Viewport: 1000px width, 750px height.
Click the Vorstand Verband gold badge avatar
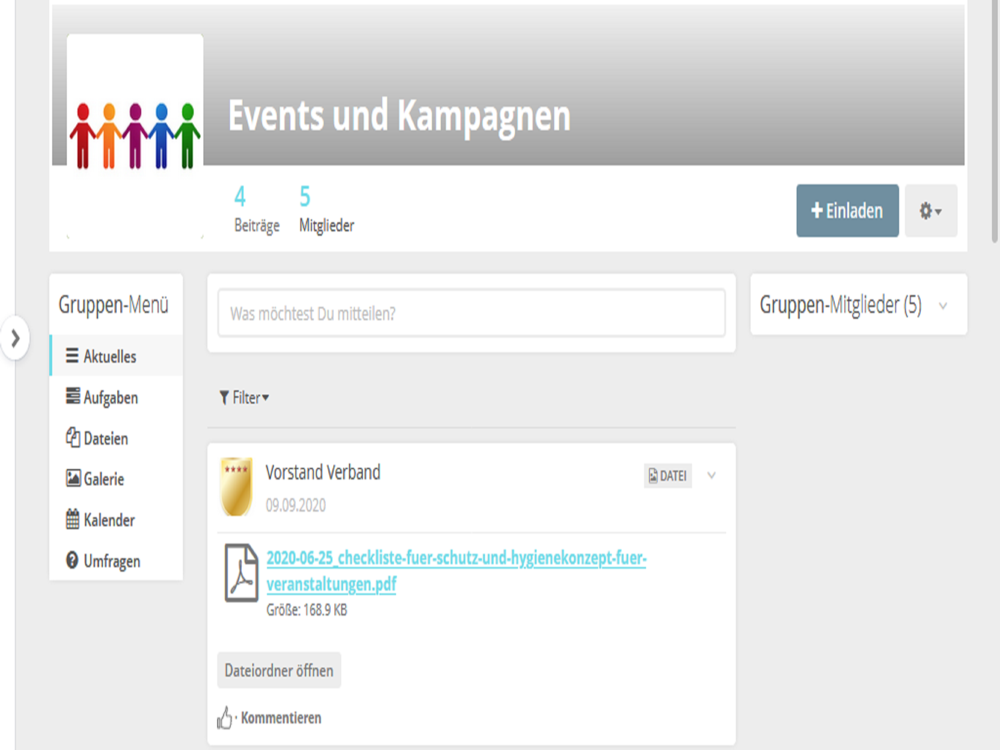[x=236, y=486]
